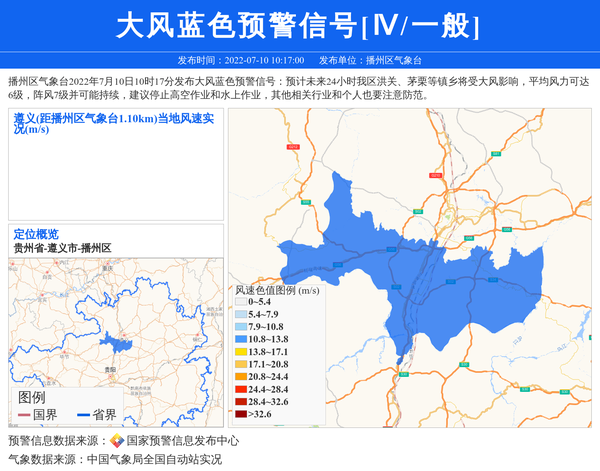Select the 10.8~13.8 blue legend swatch
This screenshot has width=600, height=471.
tap(240, 340)
